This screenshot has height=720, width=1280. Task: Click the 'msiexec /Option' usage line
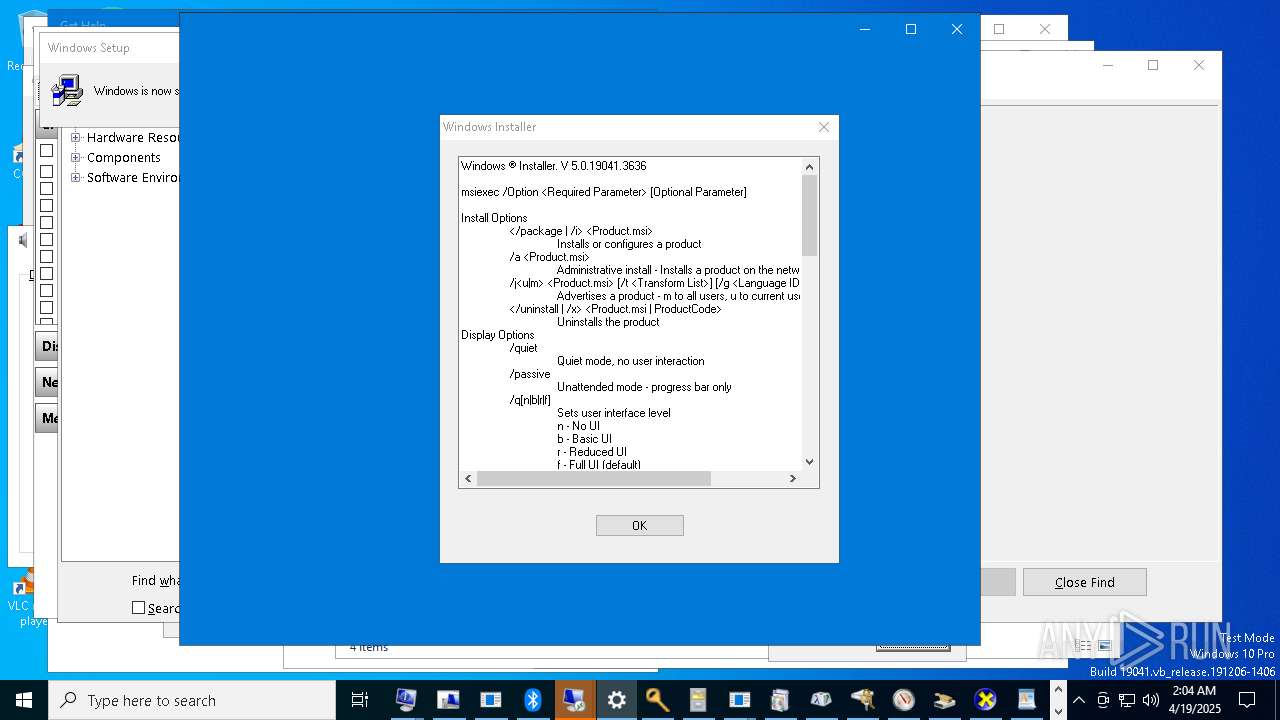tap(604, 192)
